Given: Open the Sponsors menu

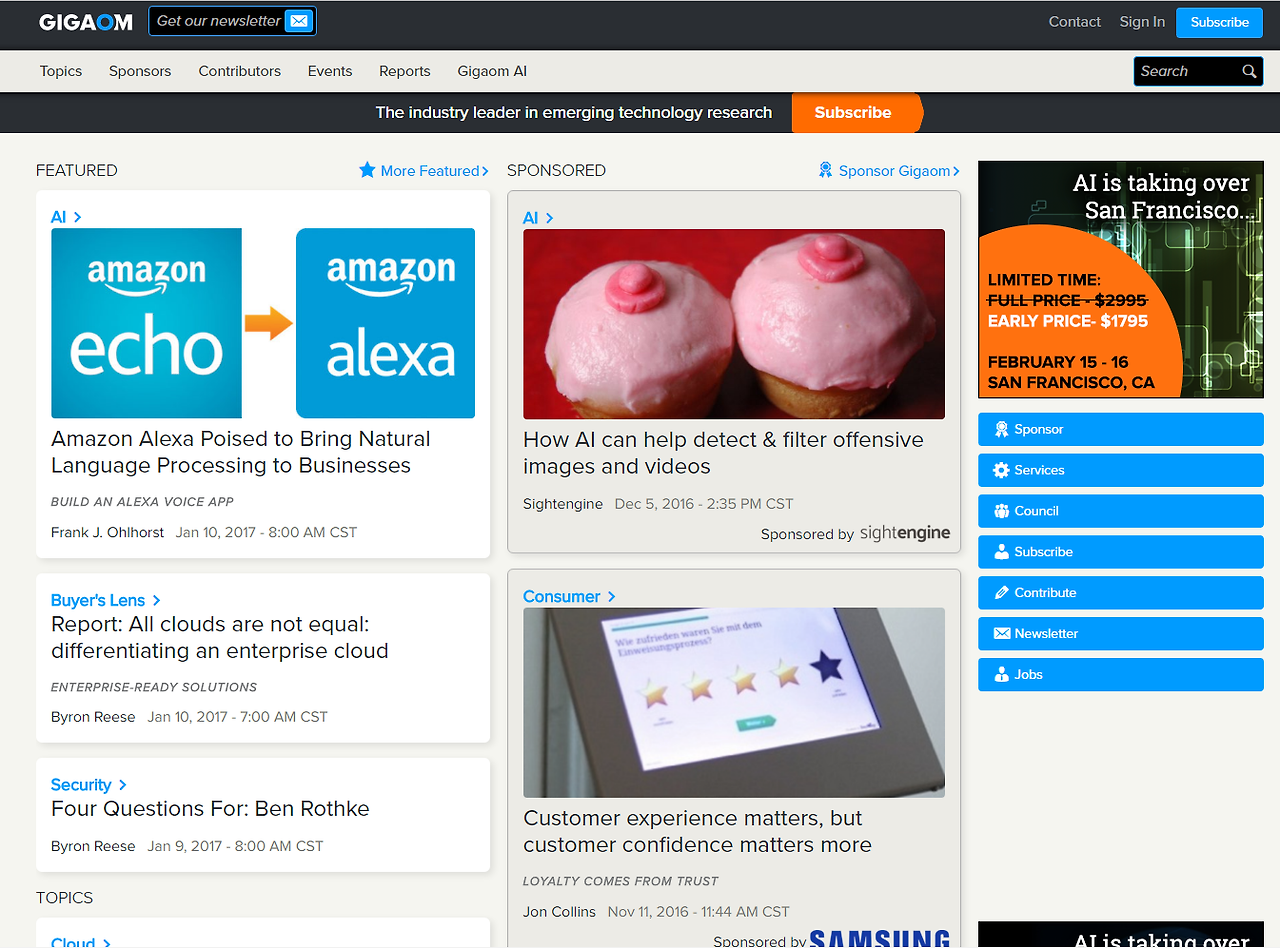Looking at the screenshot, I should pos(140,71).
